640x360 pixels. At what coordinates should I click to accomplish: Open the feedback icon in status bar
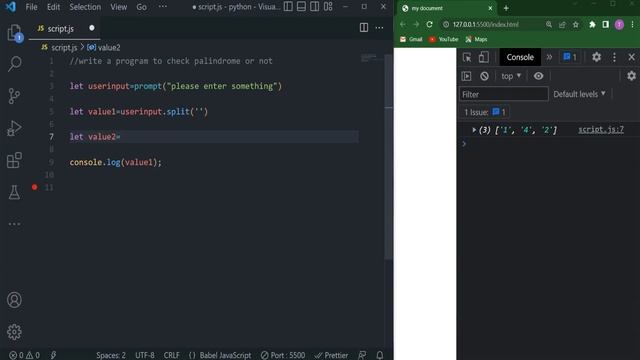362,355
